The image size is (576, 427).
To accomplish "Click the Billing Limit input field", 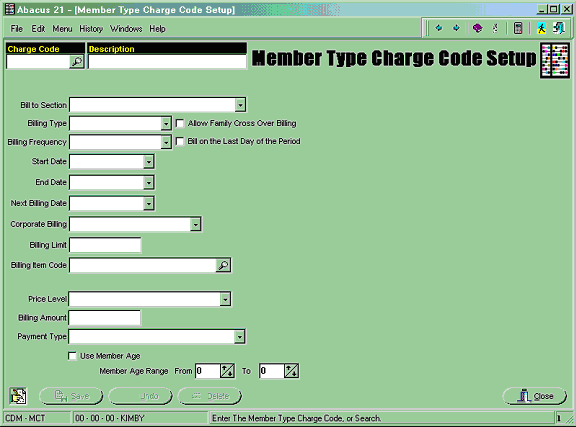I will coord(105,245).
